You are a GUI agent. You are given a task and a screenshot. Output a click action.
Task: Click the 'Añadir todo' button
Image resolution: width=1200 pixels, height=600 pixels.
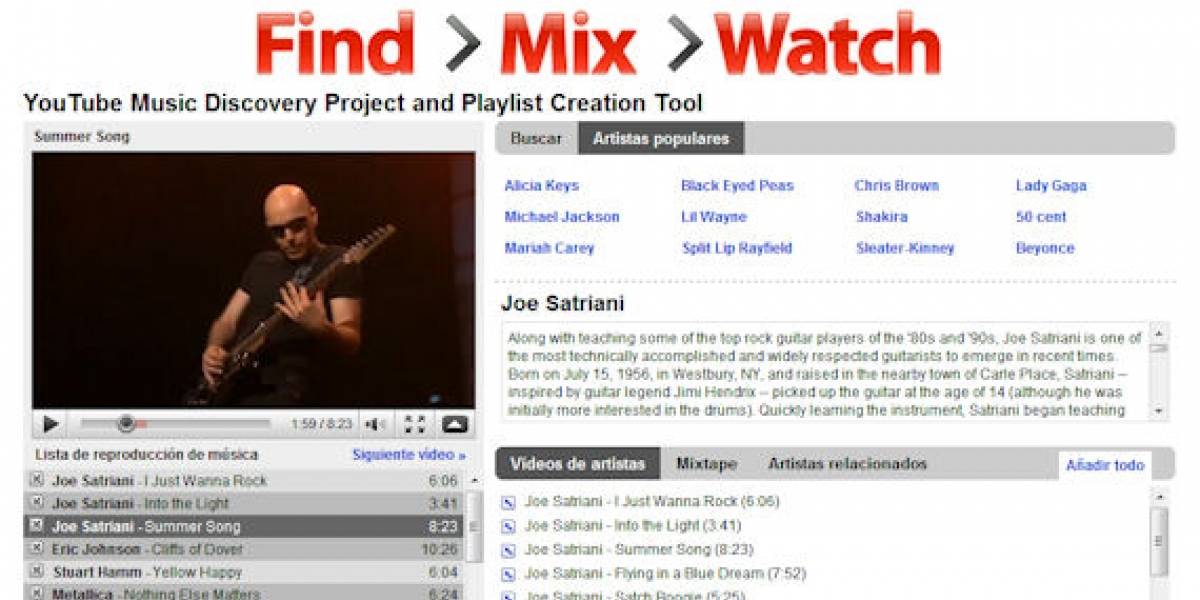[1104, 465]
